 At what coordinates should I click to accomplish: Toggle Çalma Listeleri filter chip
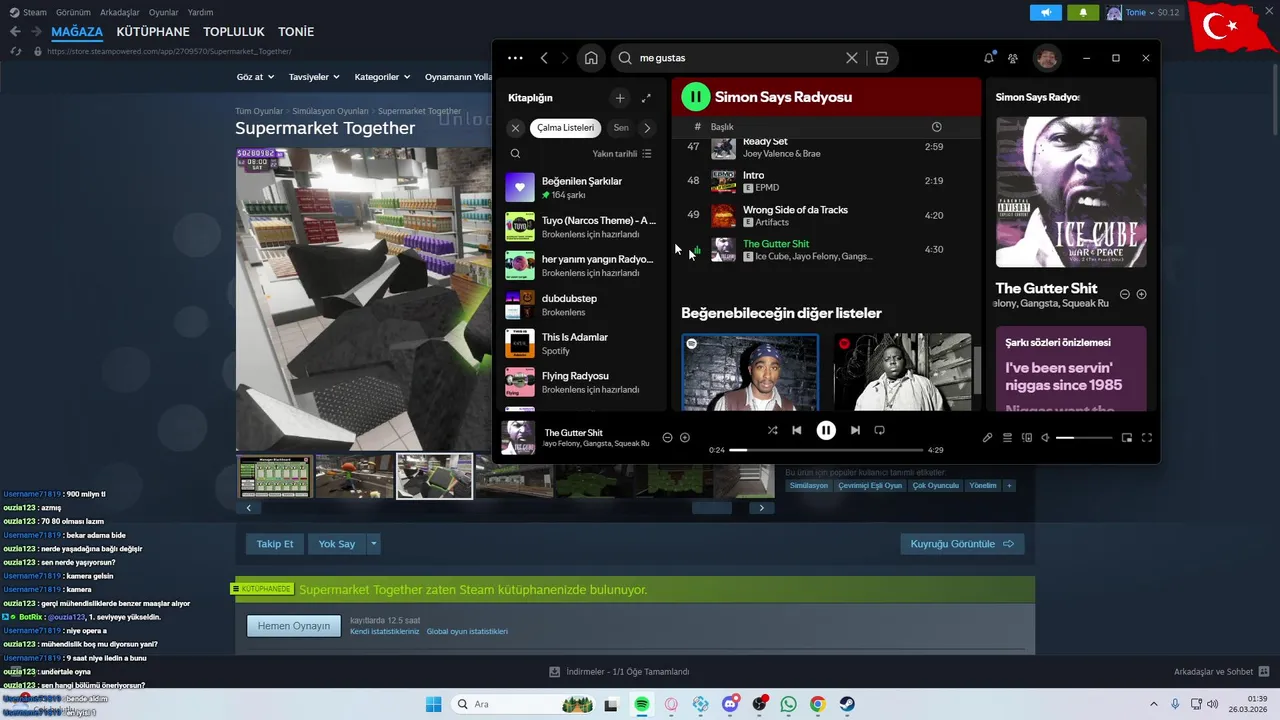pyautogui.click(x=566, y=128)
